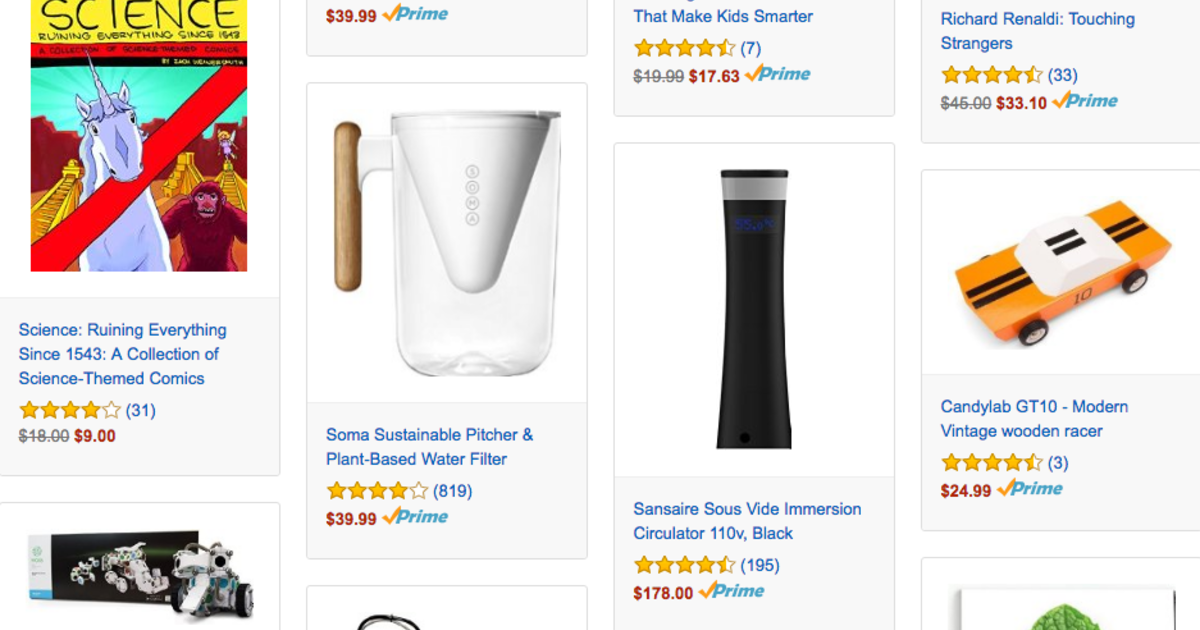Open the 195 reviews count for Sansaire

click(x=759, y=565)
